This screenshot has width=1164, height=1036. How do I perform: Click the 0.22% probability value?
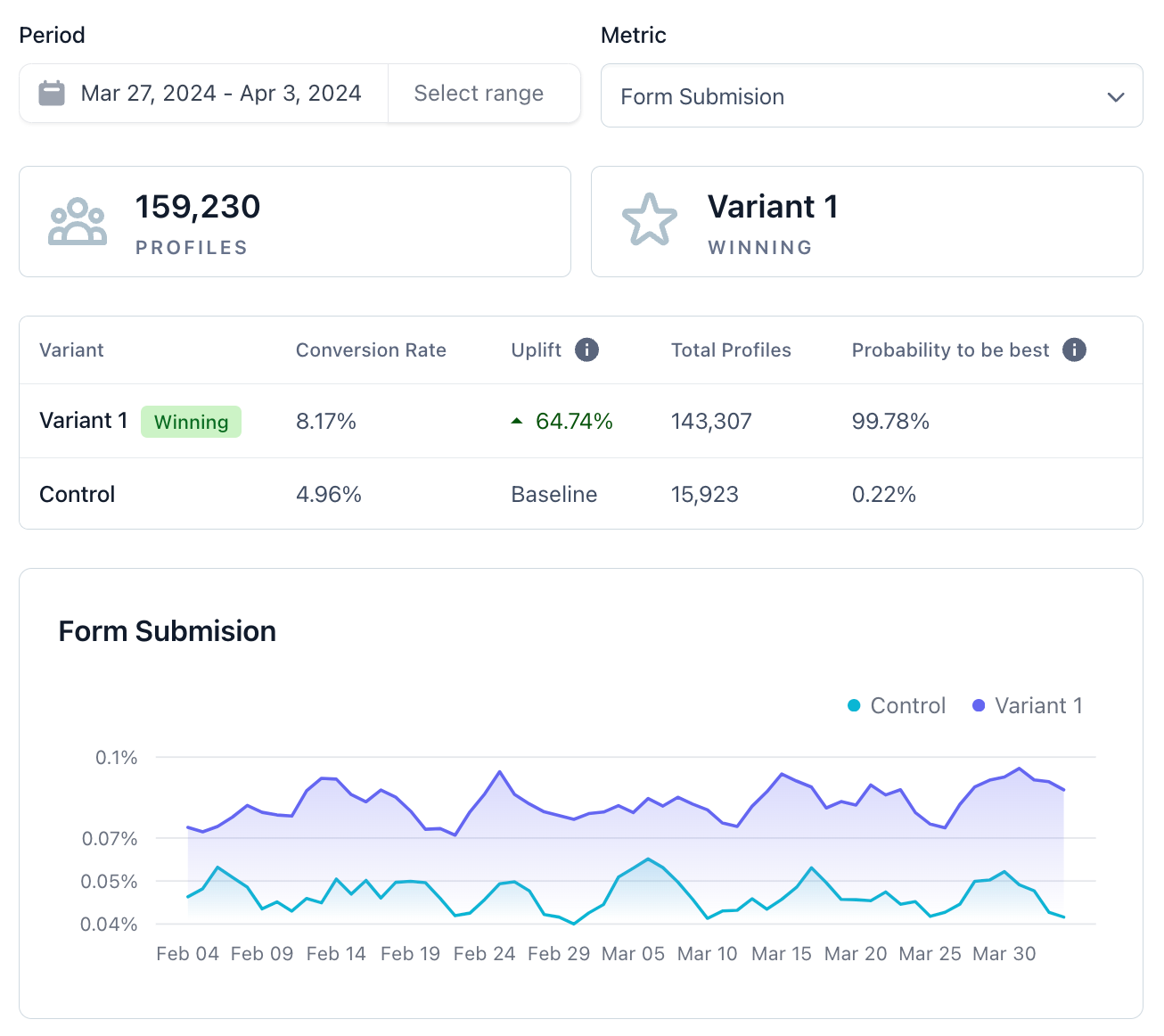[884, 494]
